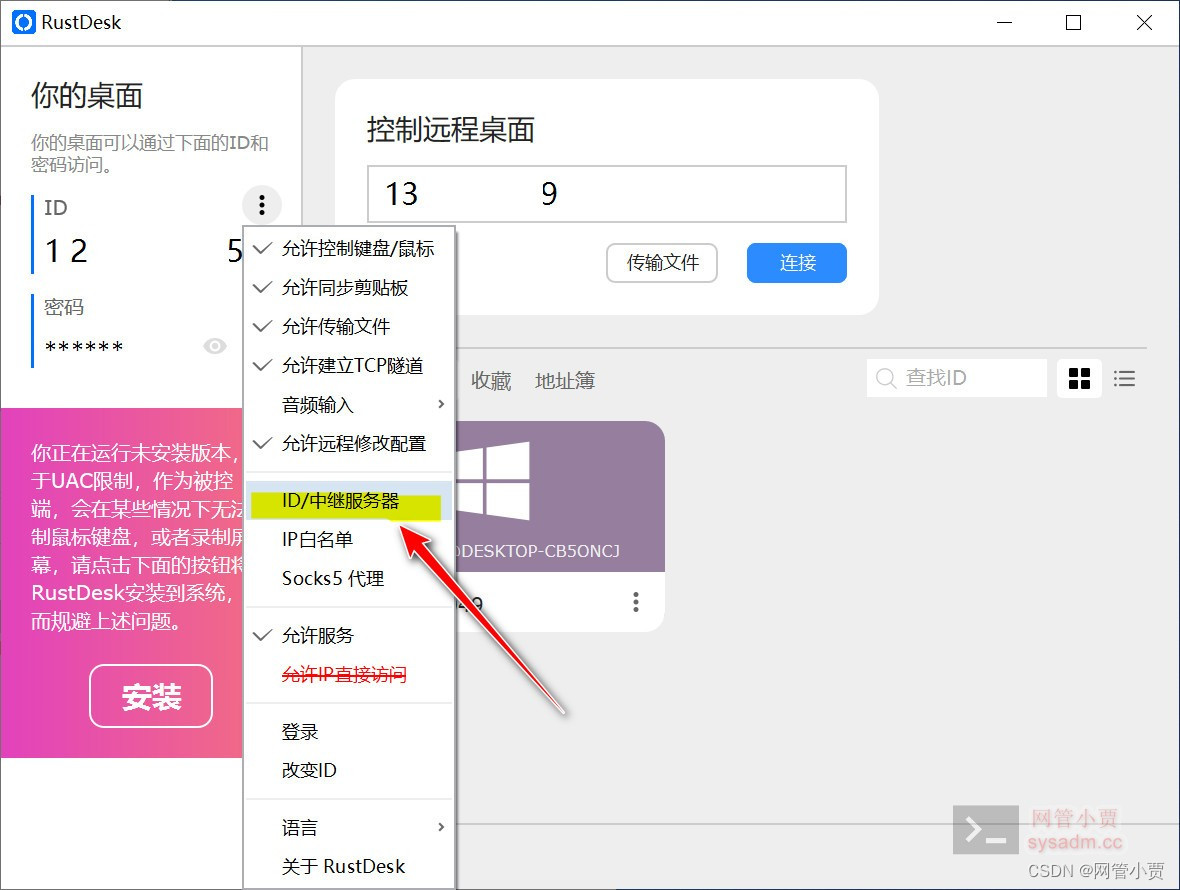Expand the 音频输入 submenu
Image resolution: width=1180 pixels, height=890 pixels.
click(x=350, y=405)
